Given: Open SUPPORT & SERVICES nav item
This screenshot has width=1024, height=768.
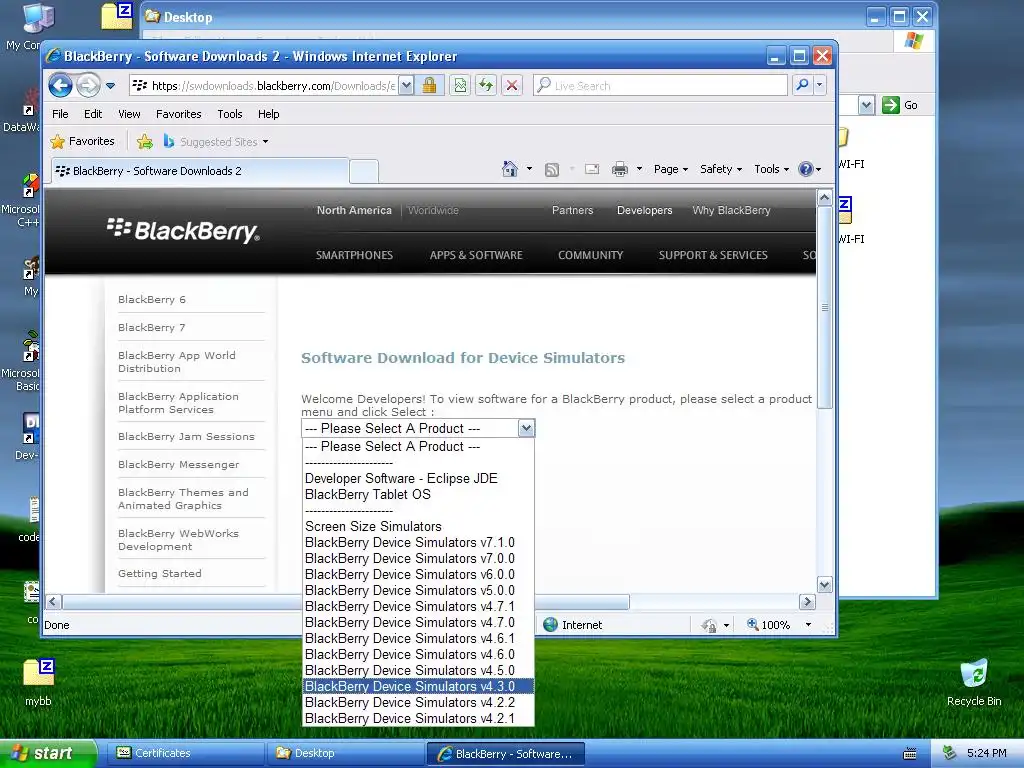Looking at the screenshot, I should click(713, 255).
